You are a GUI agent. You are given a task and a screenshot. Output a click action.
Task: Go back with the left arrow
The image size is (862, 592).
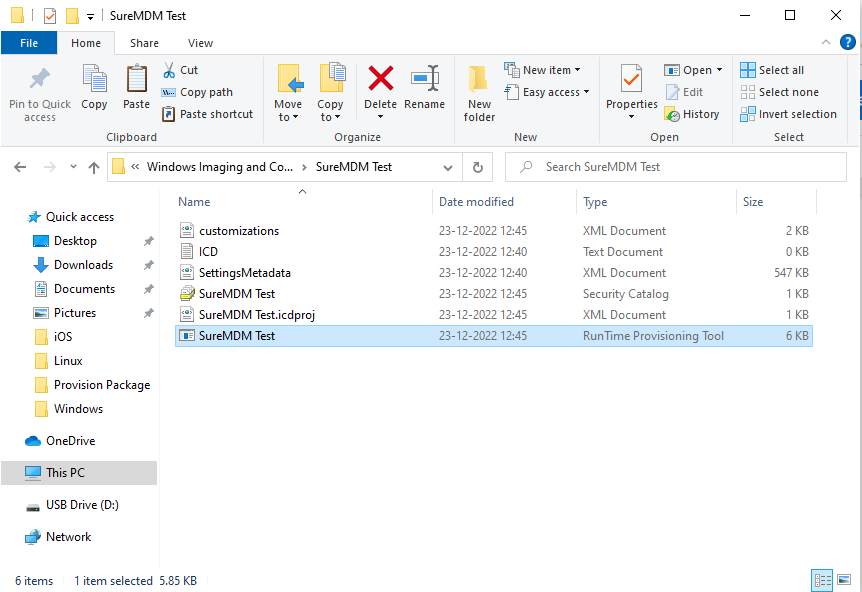coord(20,167)
